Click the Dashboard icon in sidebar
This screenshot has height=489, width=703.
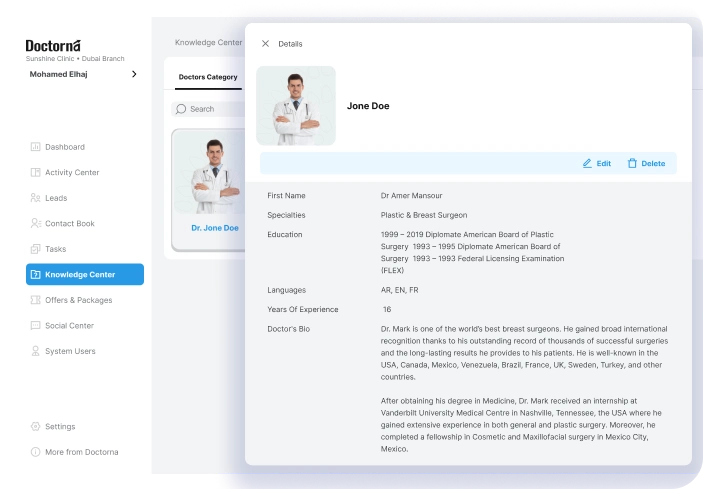tap(36, 147)
